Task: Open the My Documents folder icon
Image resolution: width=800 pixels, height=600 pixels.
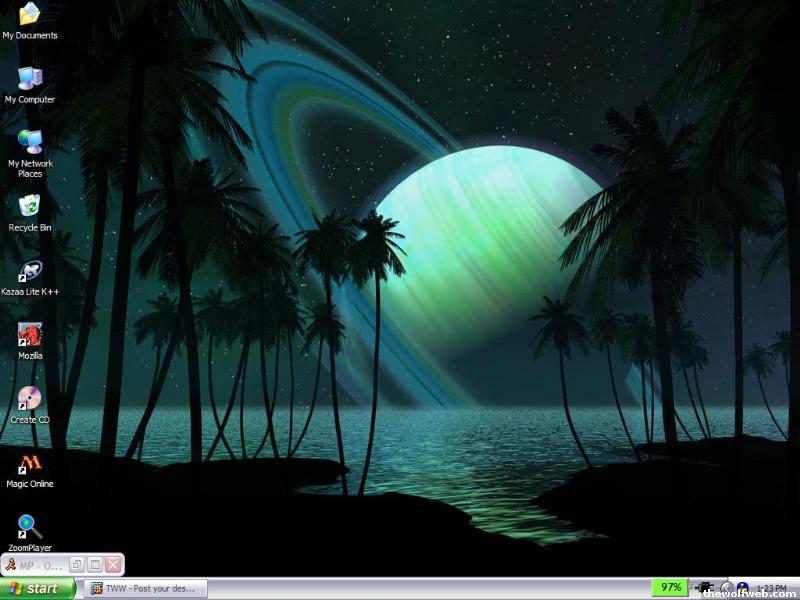Action: [x=30, y=15]
